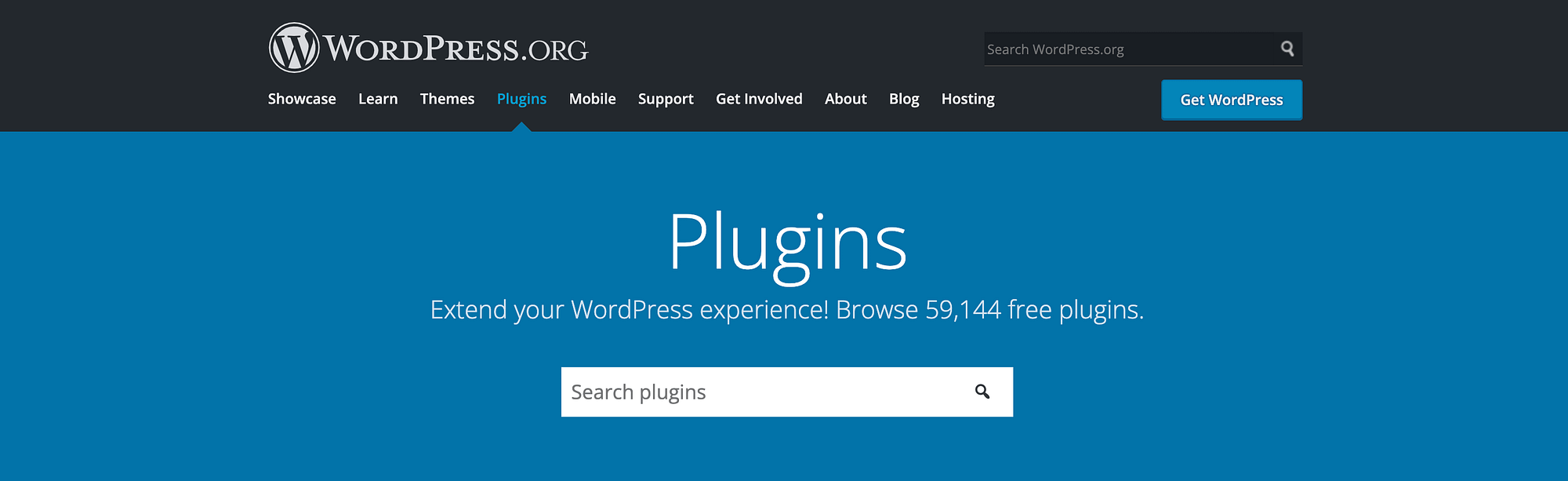Click the text 'Browse 59,144 free plugins.'
The height and width of the screenshot is (481, 1568).
tap(989, 310)
